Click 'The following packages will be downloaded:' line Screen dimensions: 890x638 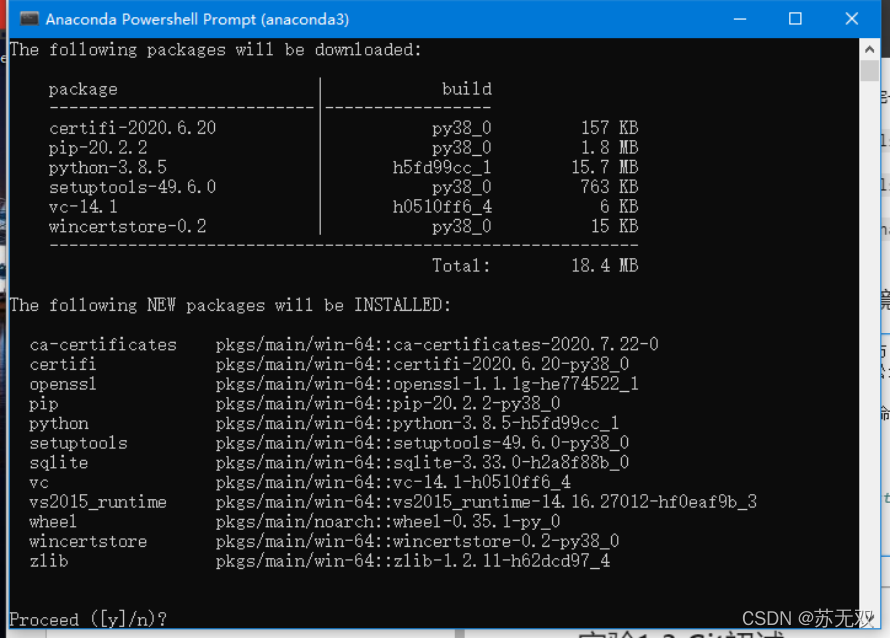216,50
